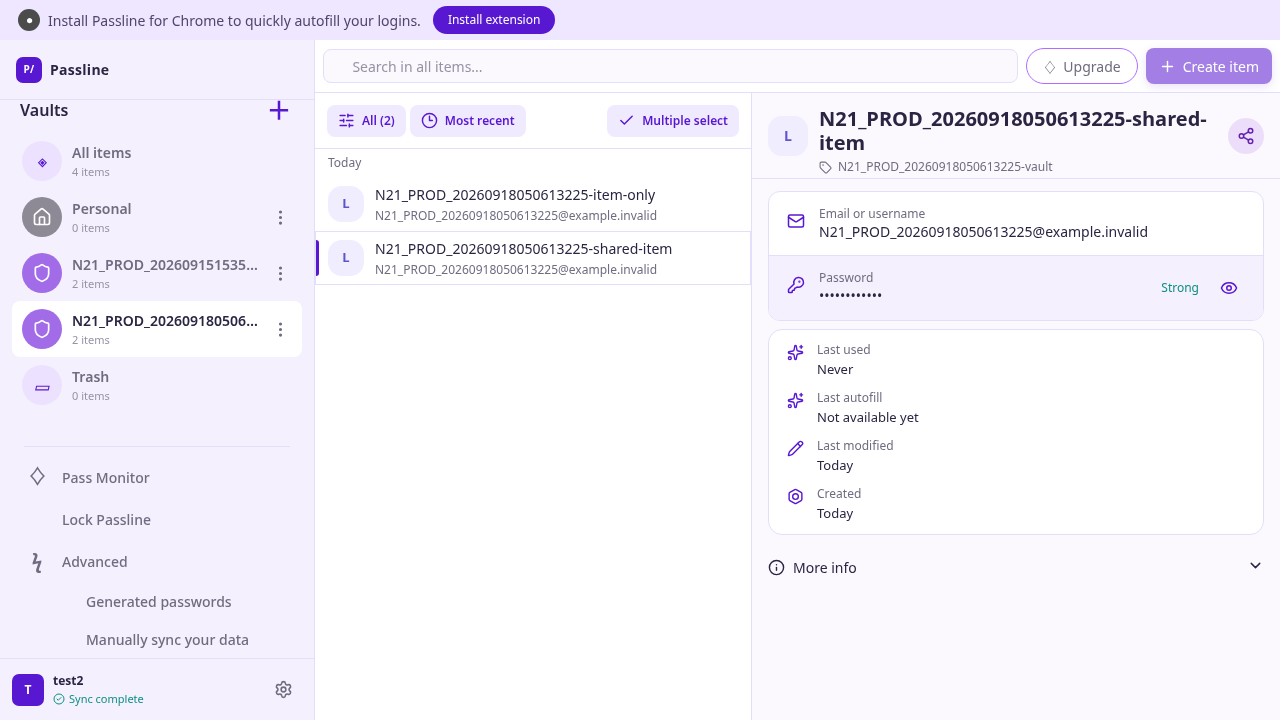
Task: Select Manually sync your data
Action: (167, 639)
